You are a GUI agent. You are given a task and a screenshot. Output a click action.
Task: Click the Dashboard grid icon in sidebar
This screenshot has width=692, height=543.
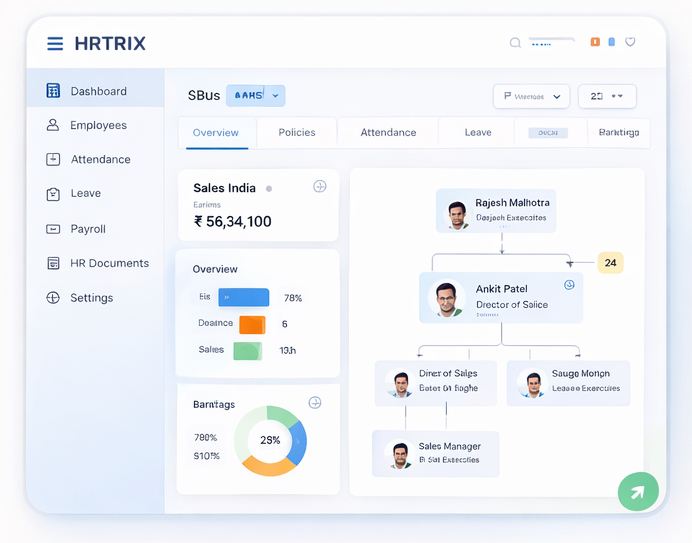click(53, 91)
